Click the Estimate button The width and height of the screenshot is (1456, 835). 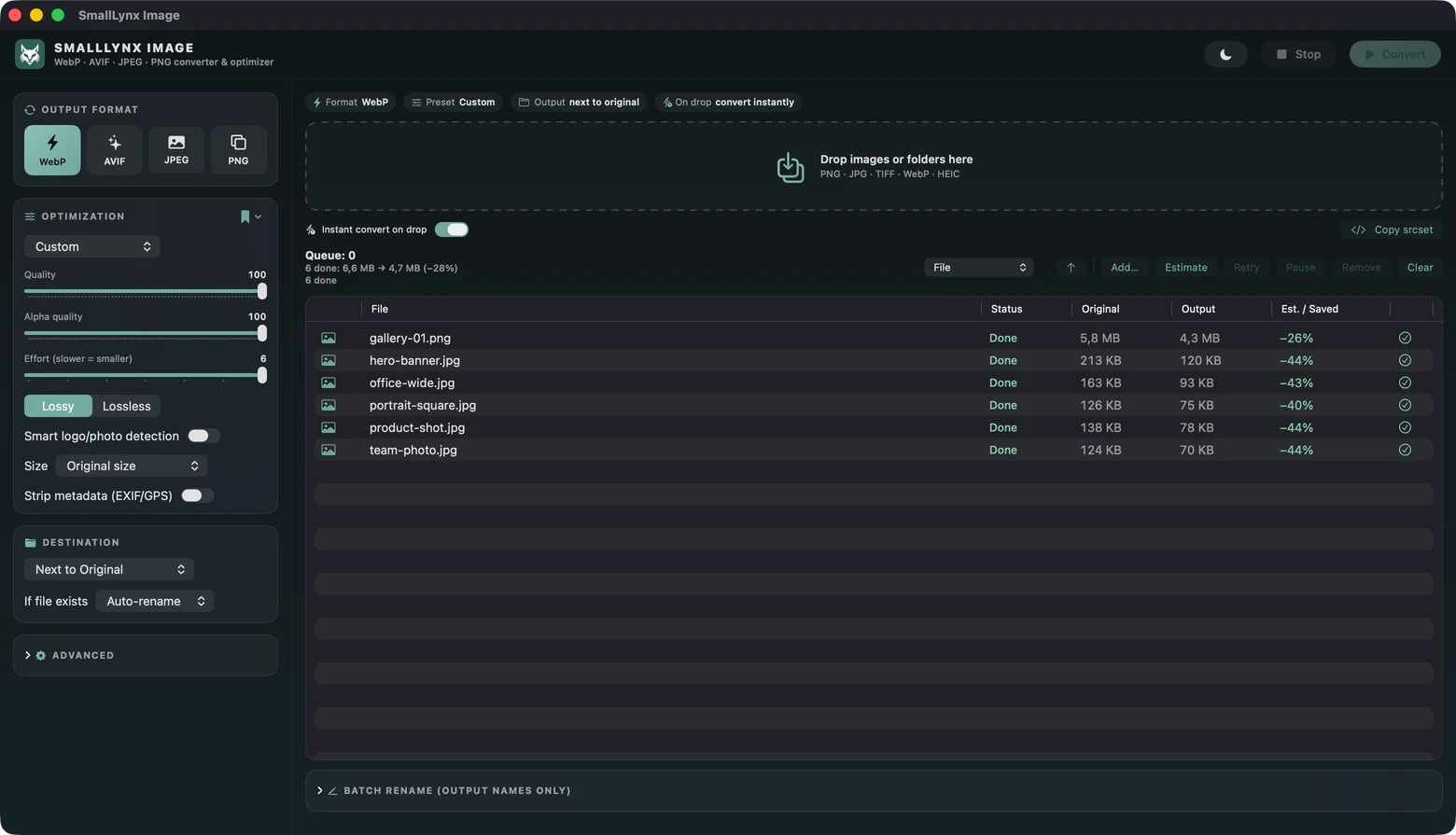click(x=1186, y=268)
